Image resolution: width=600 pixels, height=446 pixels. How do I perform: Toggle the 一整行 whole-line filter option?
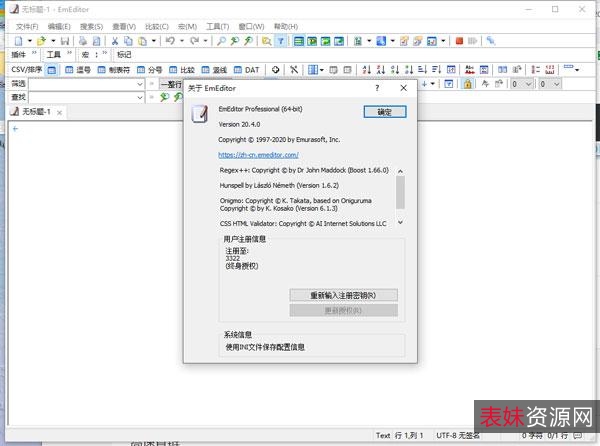click(171, 84)
